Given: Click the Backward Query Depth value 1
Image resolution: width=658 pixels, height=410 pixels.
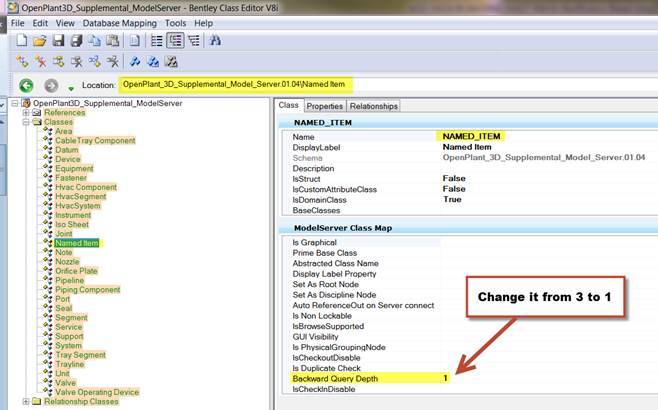Looking at the screenshot, I should [445, 379].
